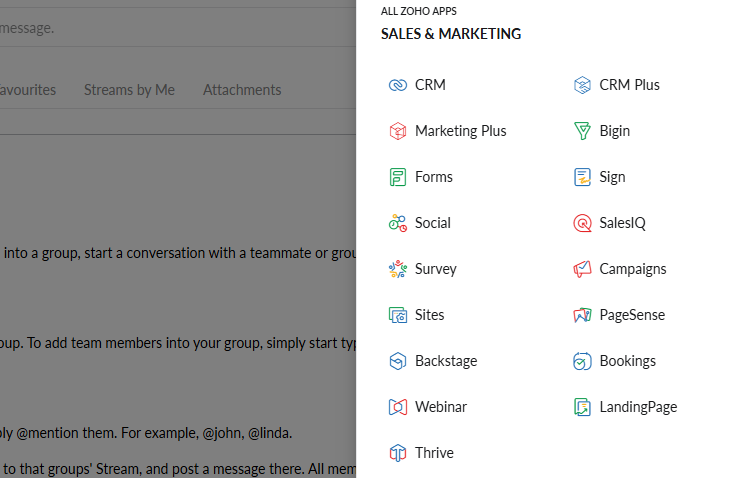
Task: Launch the Campaigns megaphone icon
Action: pyautogui.click(x=582, y=269)
